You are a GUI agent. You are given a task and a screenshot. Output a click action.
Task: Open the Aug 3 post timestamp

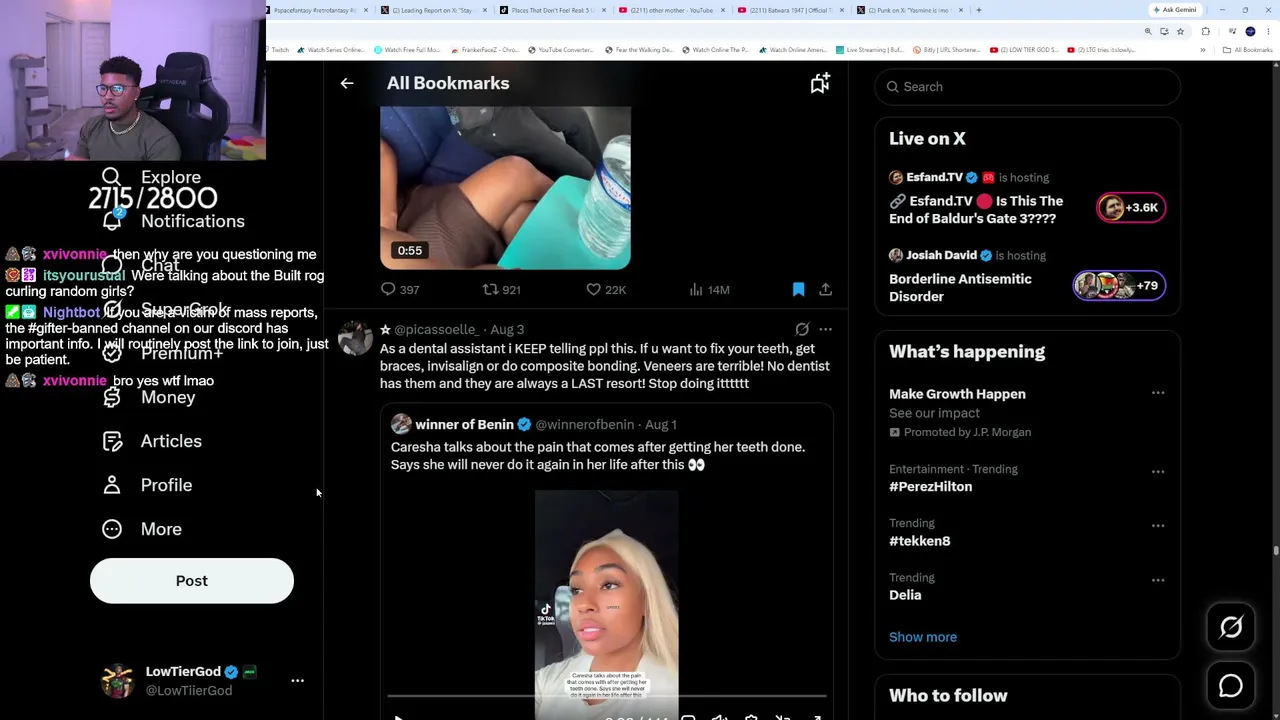pyautogui.click(x=507, y=329)
